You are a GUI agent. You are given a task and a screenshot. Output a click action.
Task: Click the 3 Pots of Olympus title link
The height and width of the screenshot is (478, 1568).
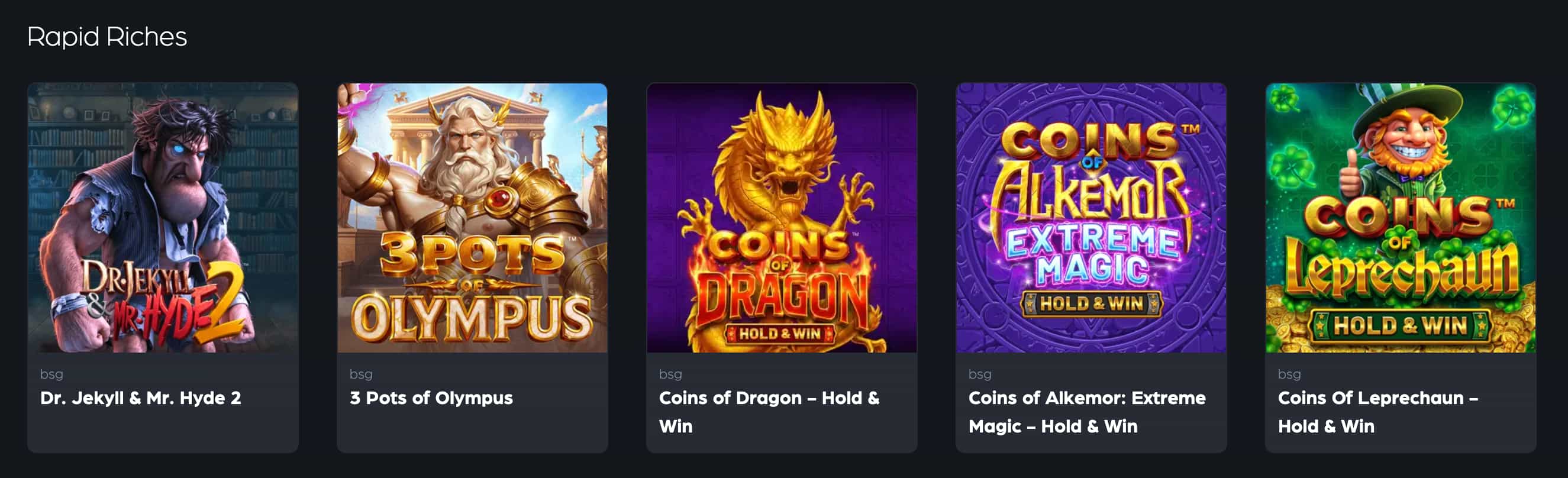[431, 398]
